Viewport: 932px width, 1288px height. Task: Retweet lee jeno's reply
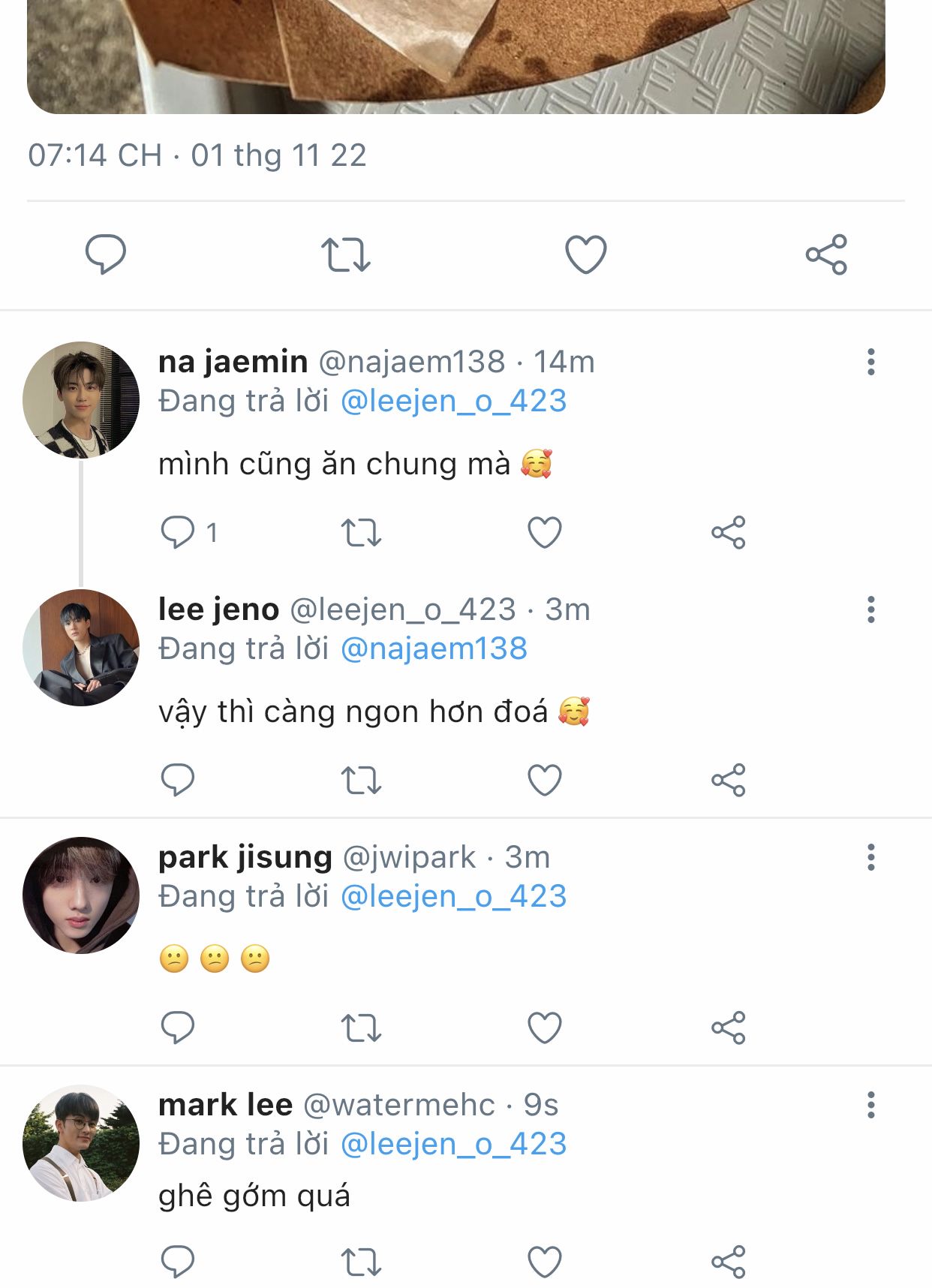pos(361,781)
